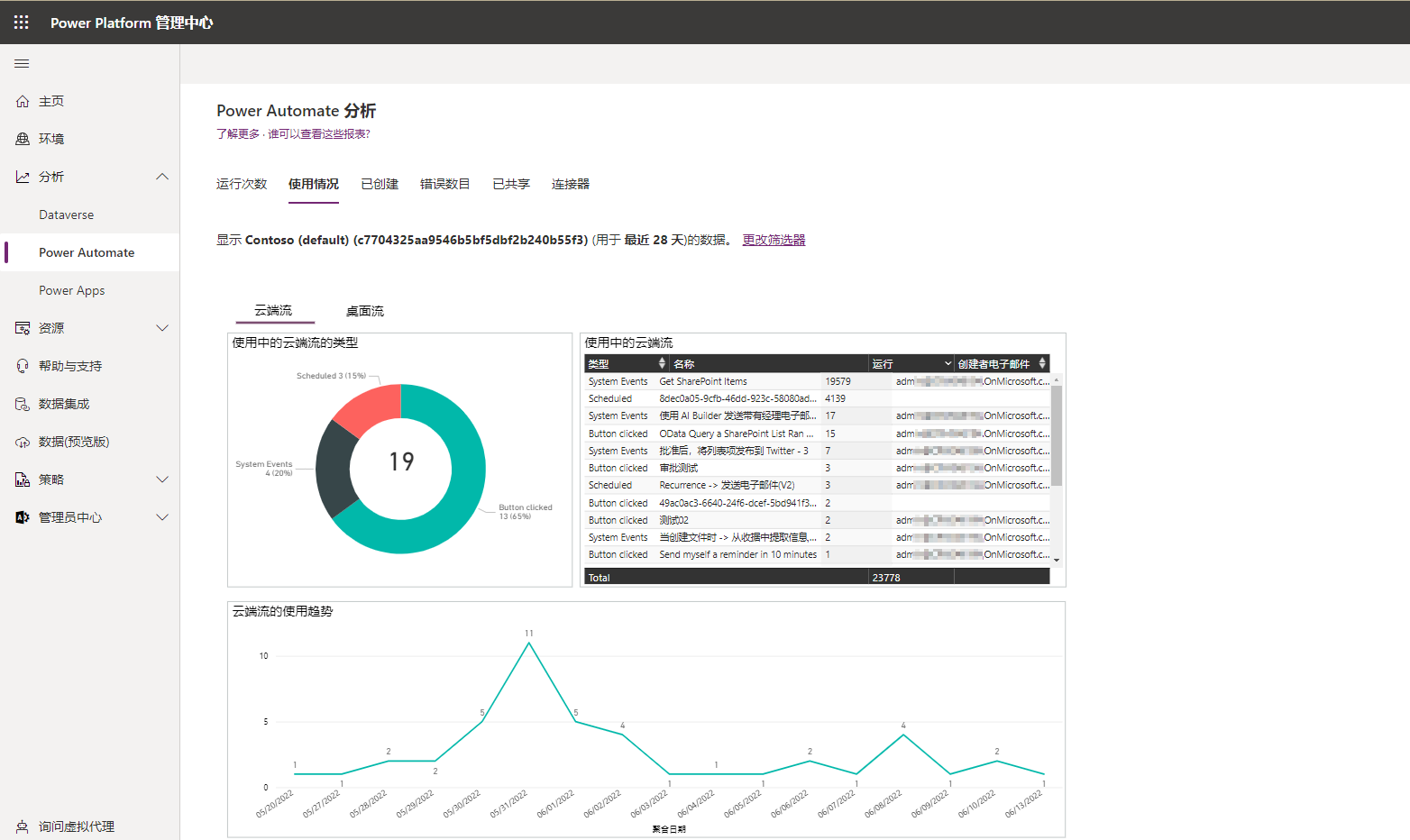Screen dimensions: 1410x840
Task: Click the donut center value 19
Action: [x=401, y=461]
